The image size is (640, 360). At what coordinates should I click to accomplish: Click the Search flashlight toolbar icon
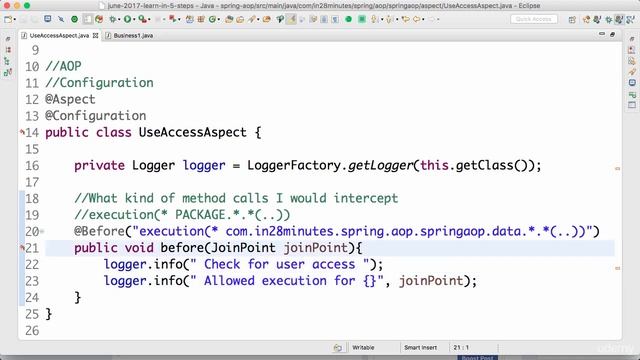point(252,19)
